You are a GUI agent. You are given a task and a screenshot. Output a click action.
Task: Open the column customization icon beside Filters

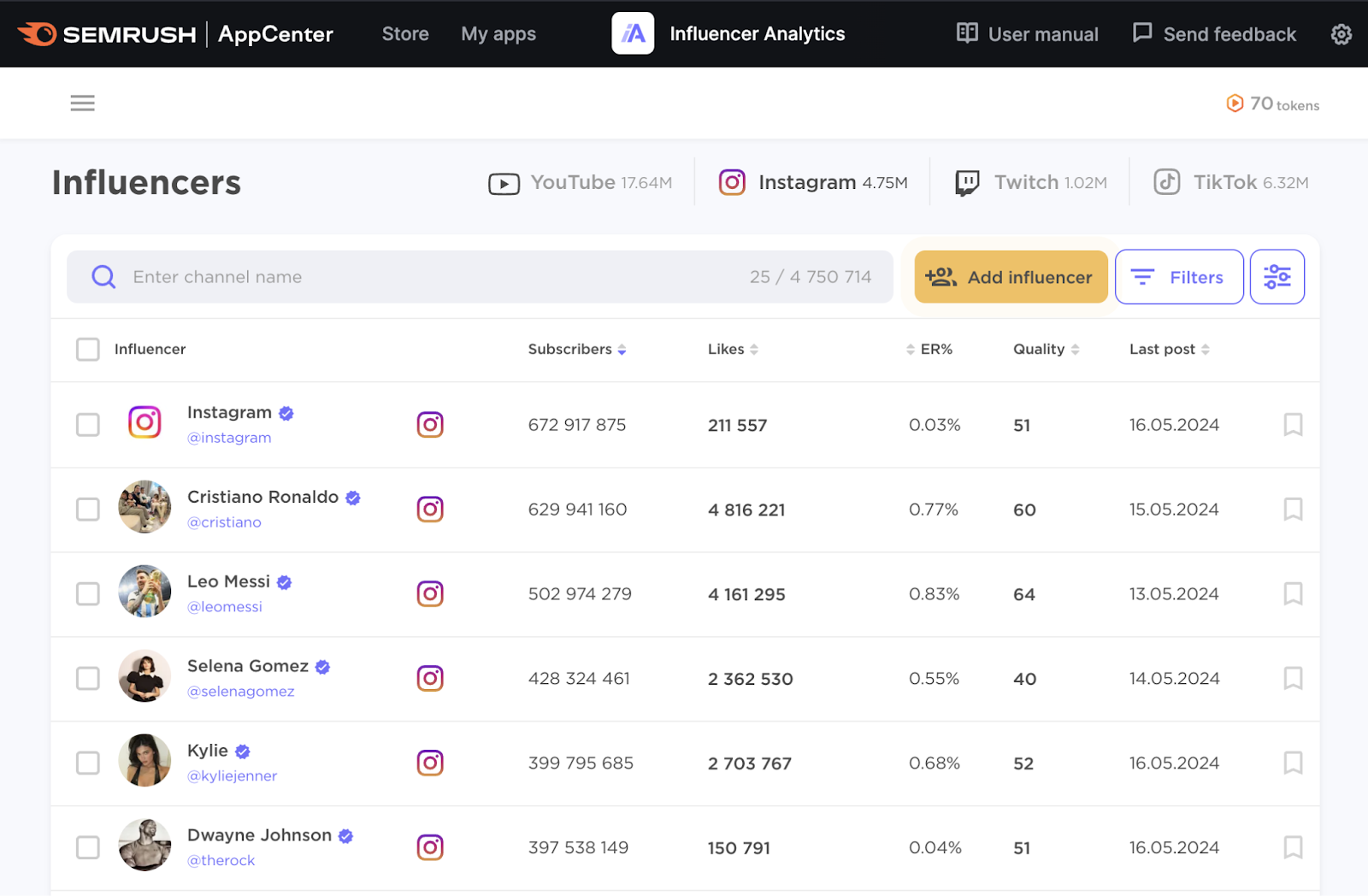[1277, 276]
